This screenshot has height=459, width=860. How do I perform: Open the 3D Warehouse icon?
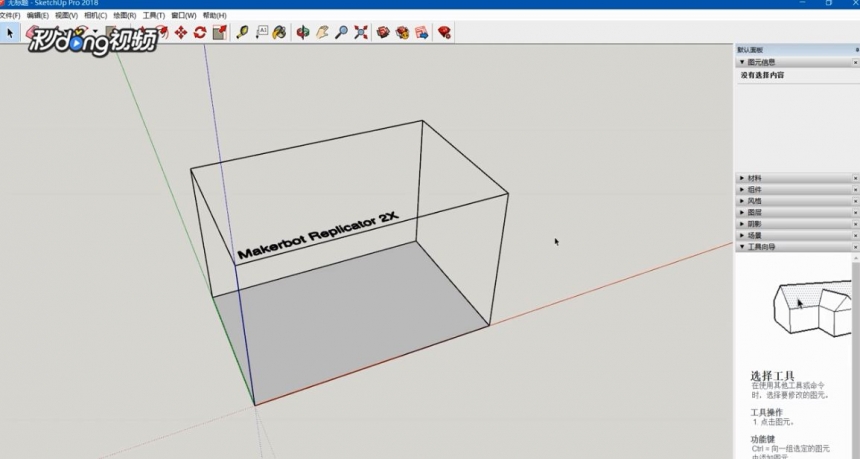[383, 33]
